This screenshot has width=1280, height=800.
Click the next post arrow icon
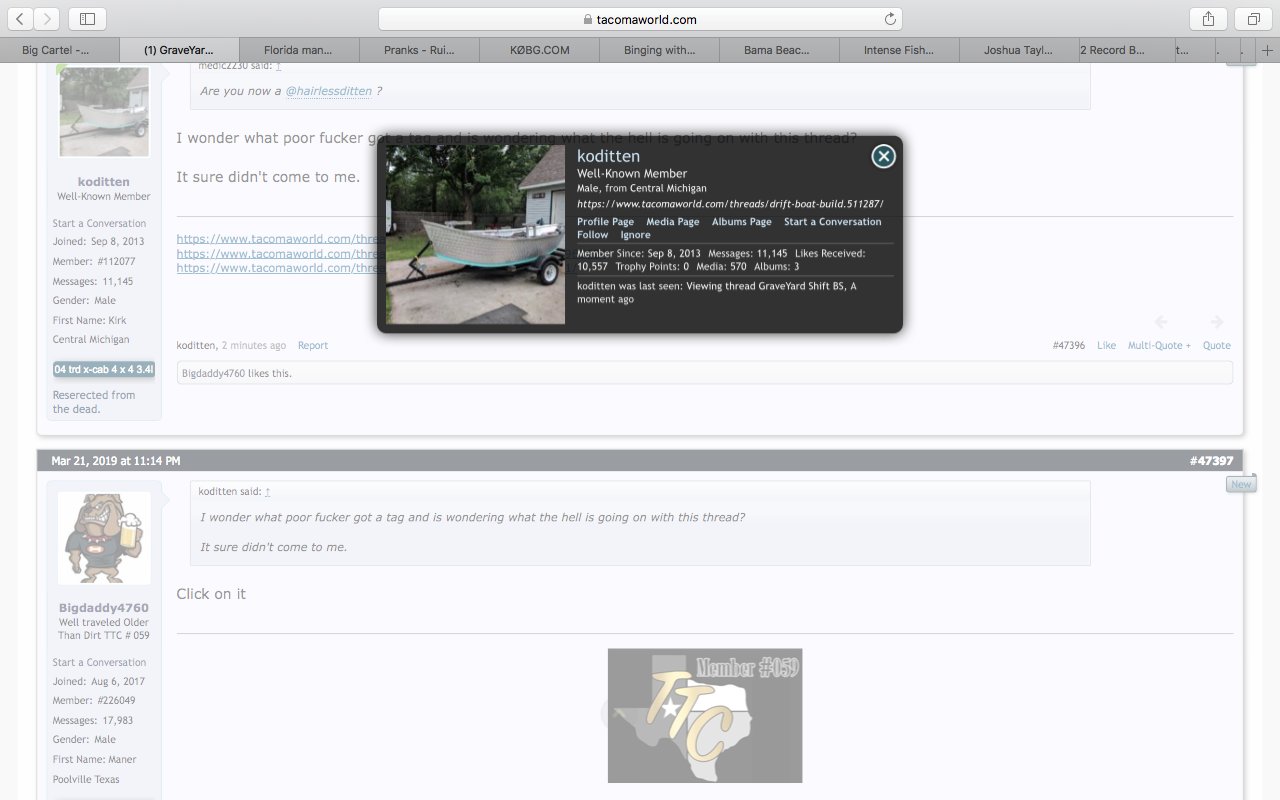tap(1217, 322)
